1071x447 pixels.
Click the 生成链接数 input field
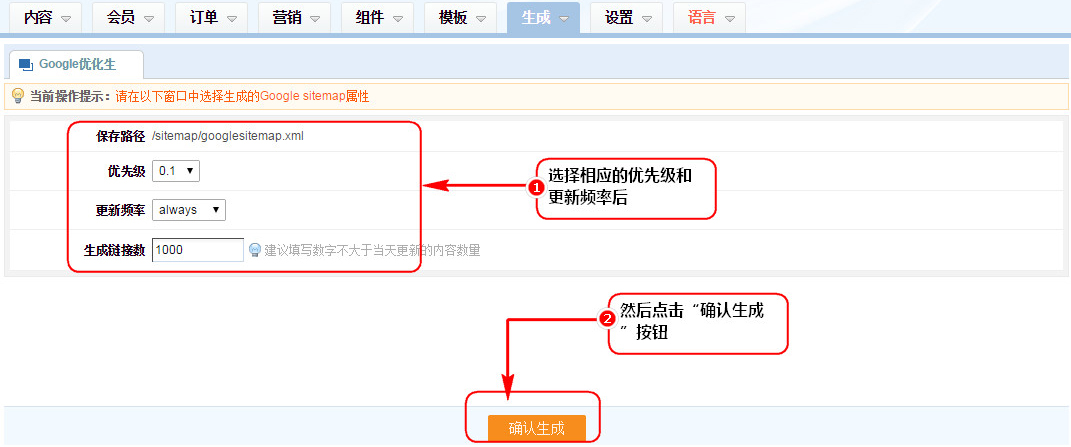(x=197, y=250)
